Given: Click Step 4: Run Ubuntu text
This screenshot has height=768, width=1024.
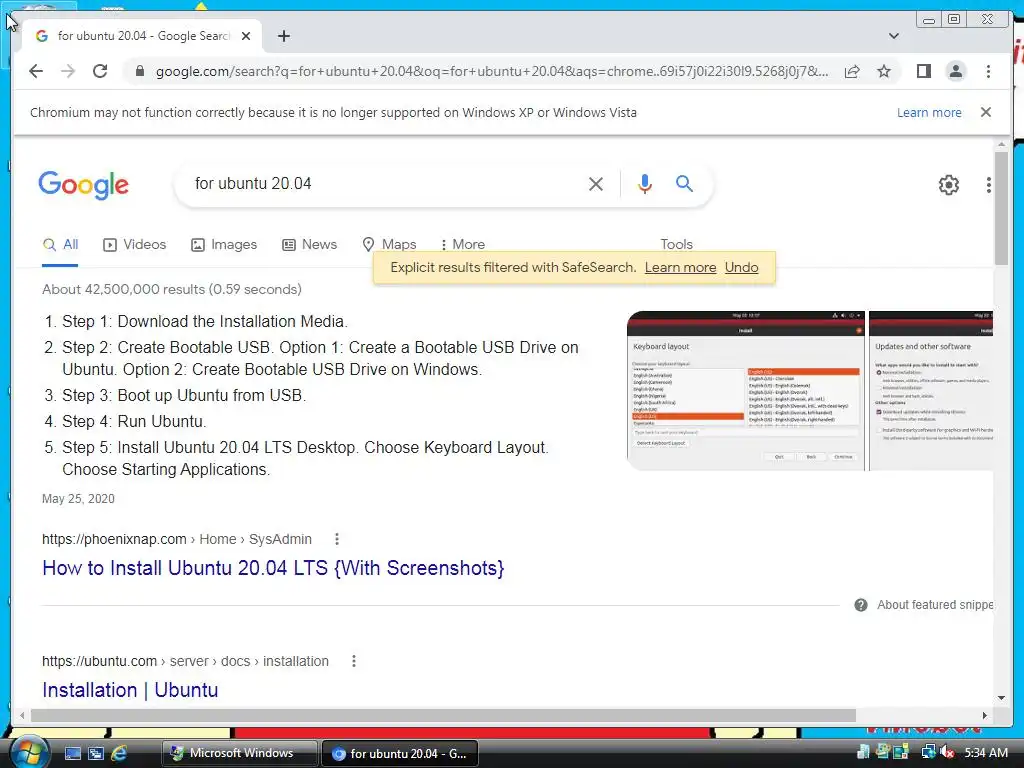Looking at the screenshot, I should pyautogui.click(x=135, y=422).
